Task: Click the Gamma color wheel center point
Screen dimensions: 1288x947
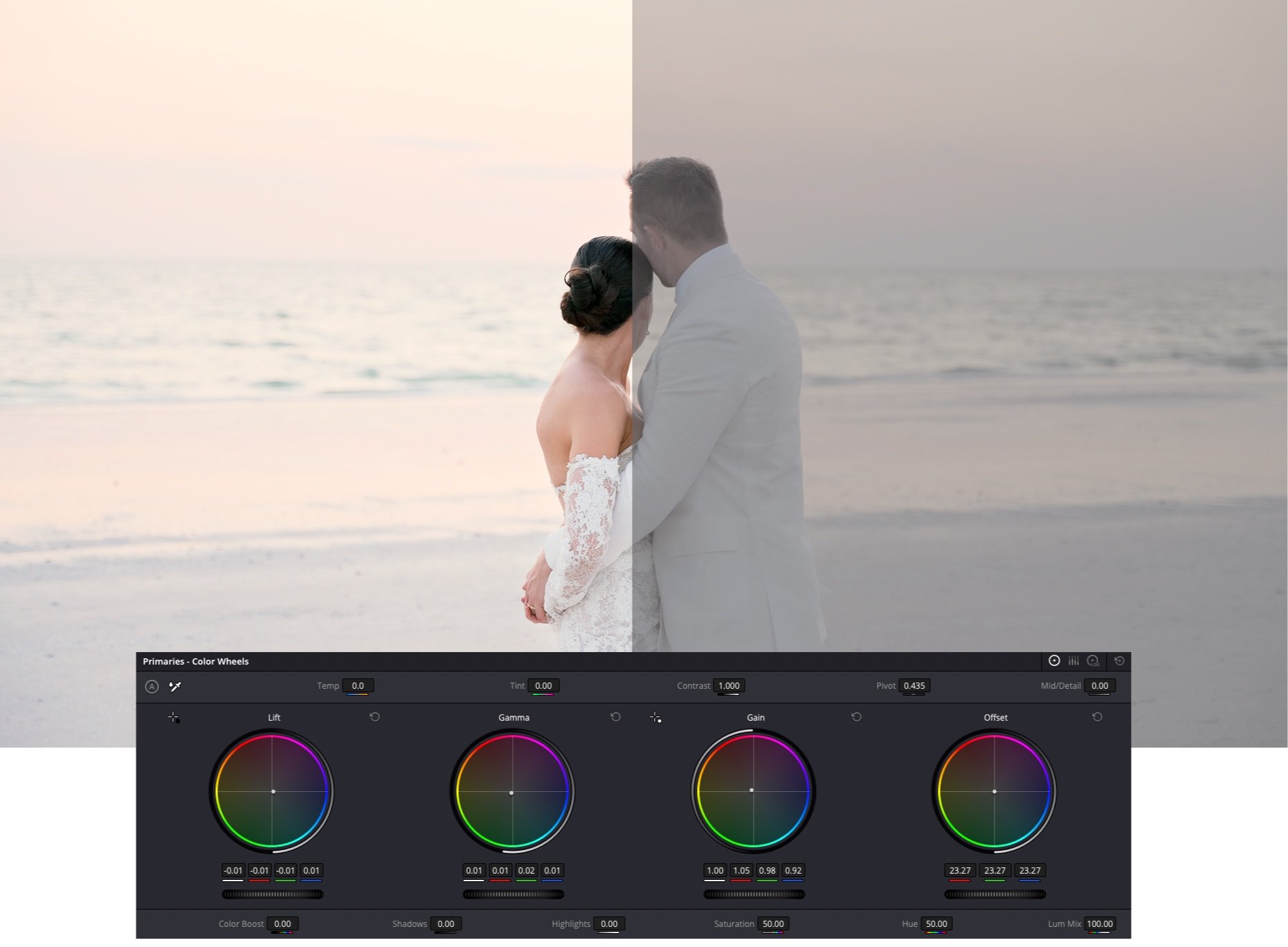Action: [511, 793]
